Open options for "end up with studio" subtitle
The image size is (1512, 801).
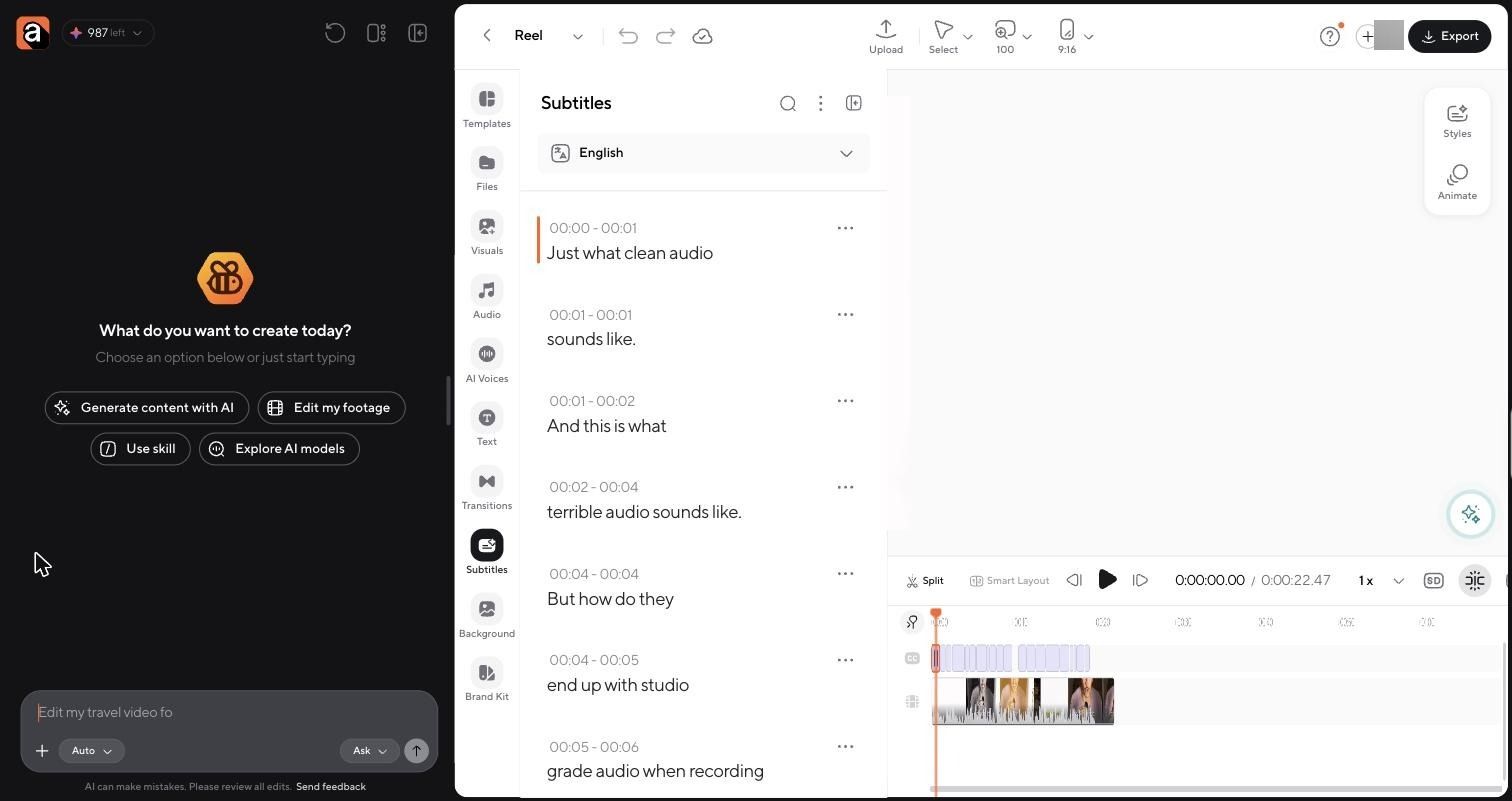(x=845, y=660)
